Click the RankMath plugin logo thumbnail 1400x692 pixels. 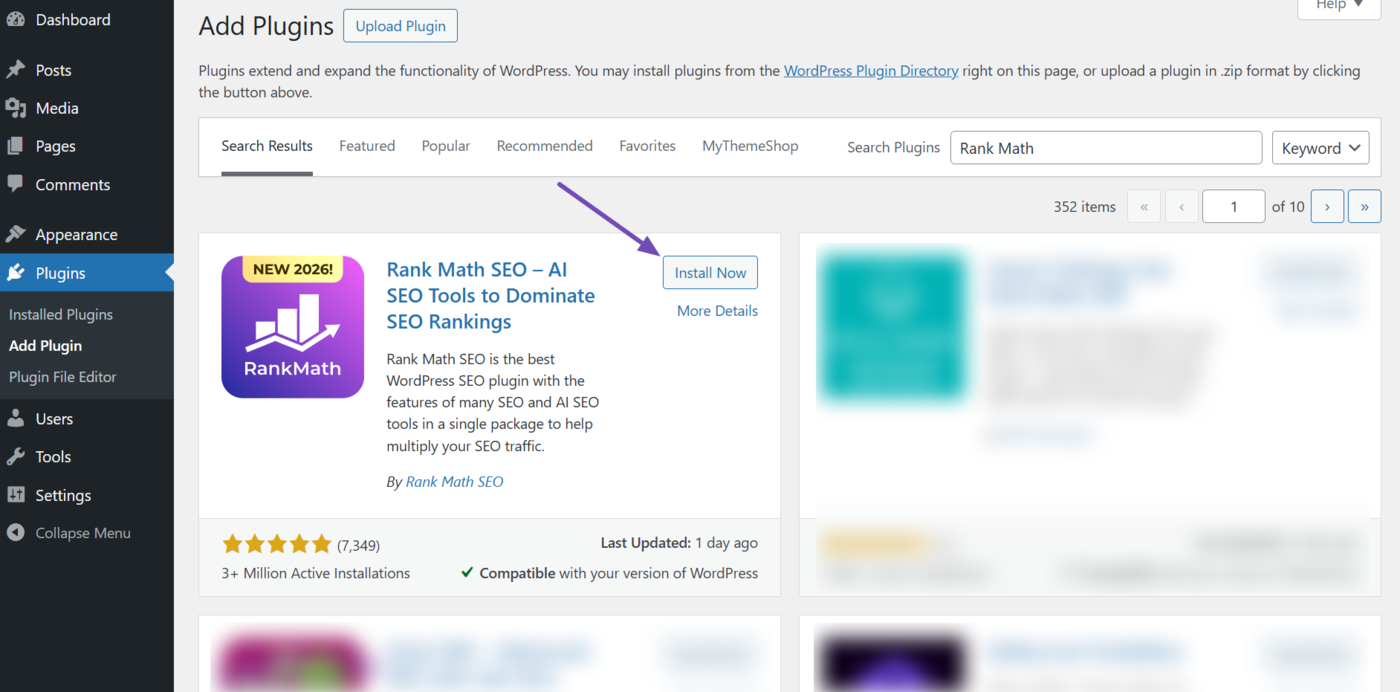click(x=293, y=327)
